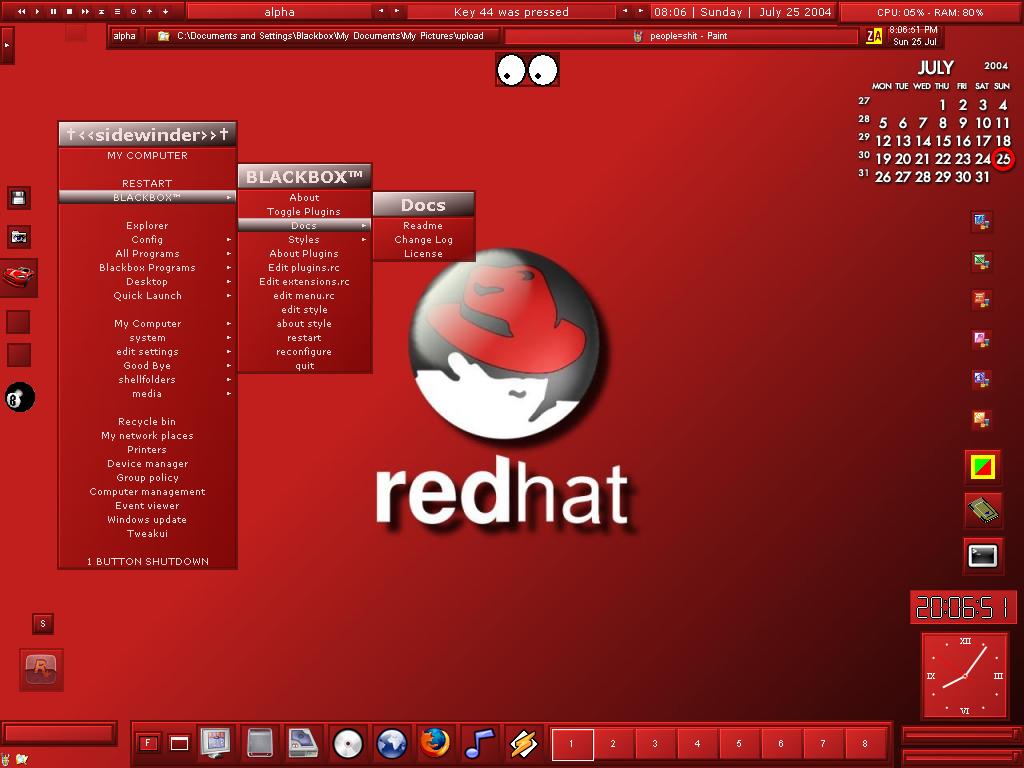Switch to workspace 5 in the pager
This screenshot has width=1024, height=768.
[739, 744]
